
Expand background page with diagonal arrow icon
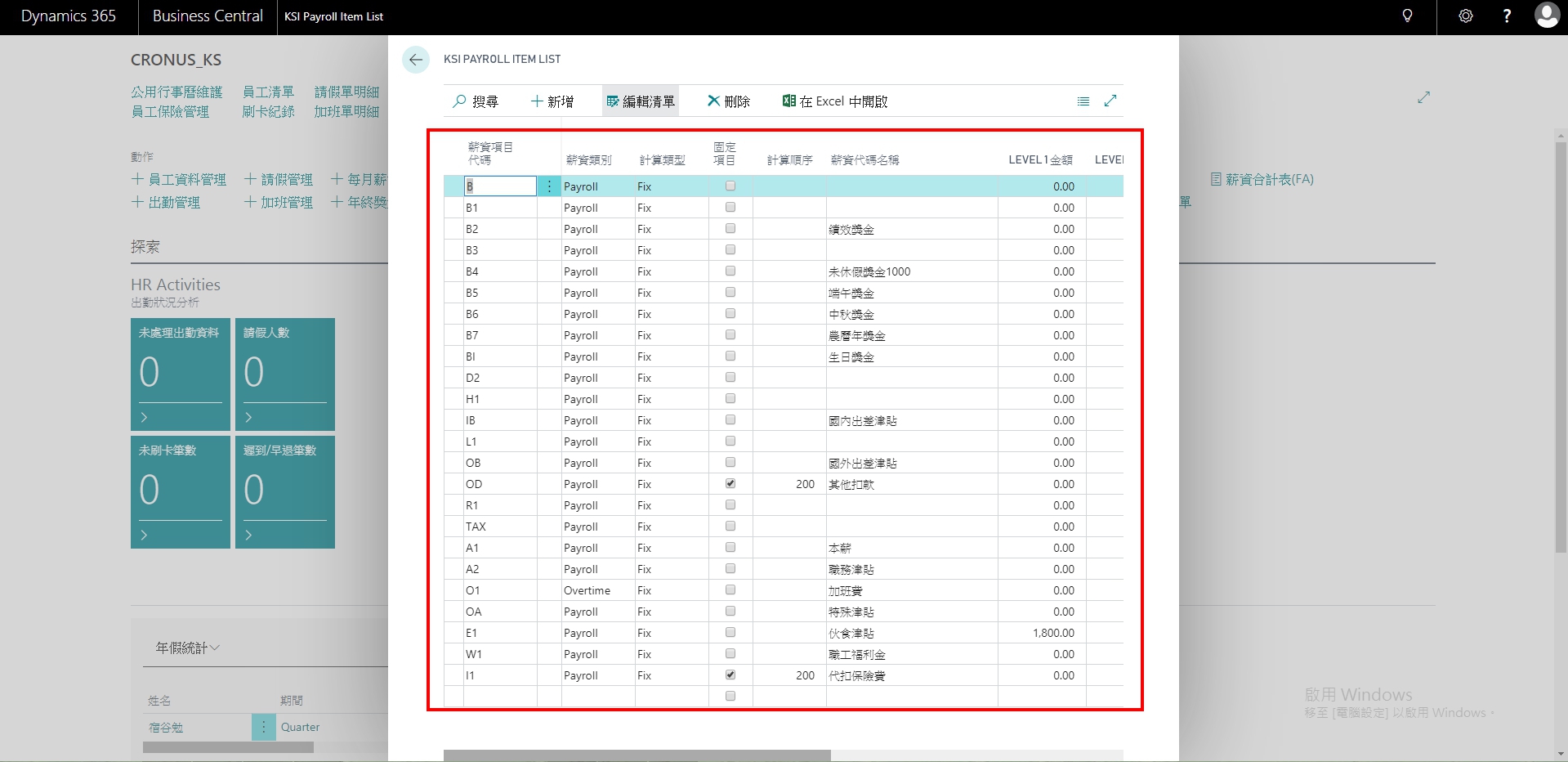[1423, 97]
